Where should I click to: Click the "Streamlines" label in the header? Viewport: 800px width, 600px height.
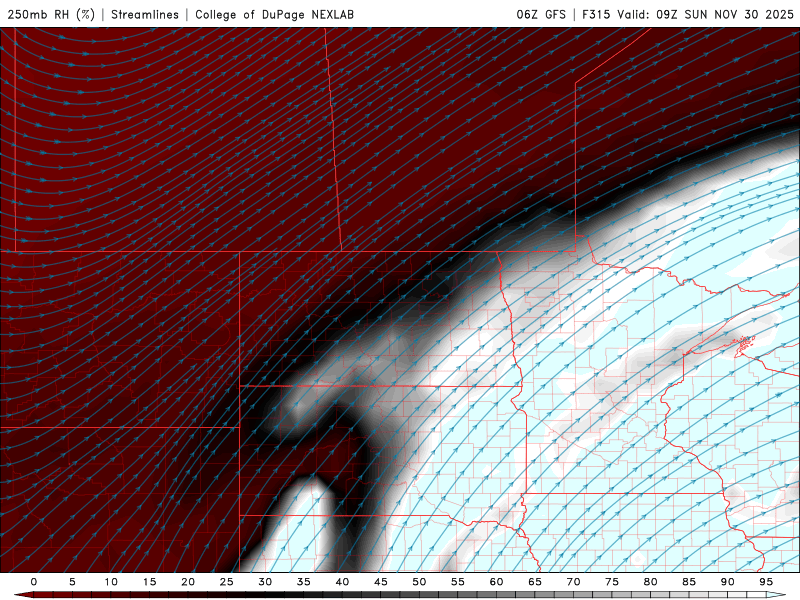(145, 14)
